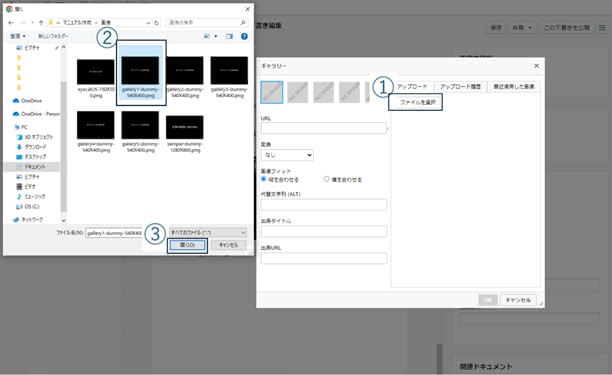This screenshot has width=612, height=375.
Task: Select PC in the navigation tree
Action: [21, 127]
